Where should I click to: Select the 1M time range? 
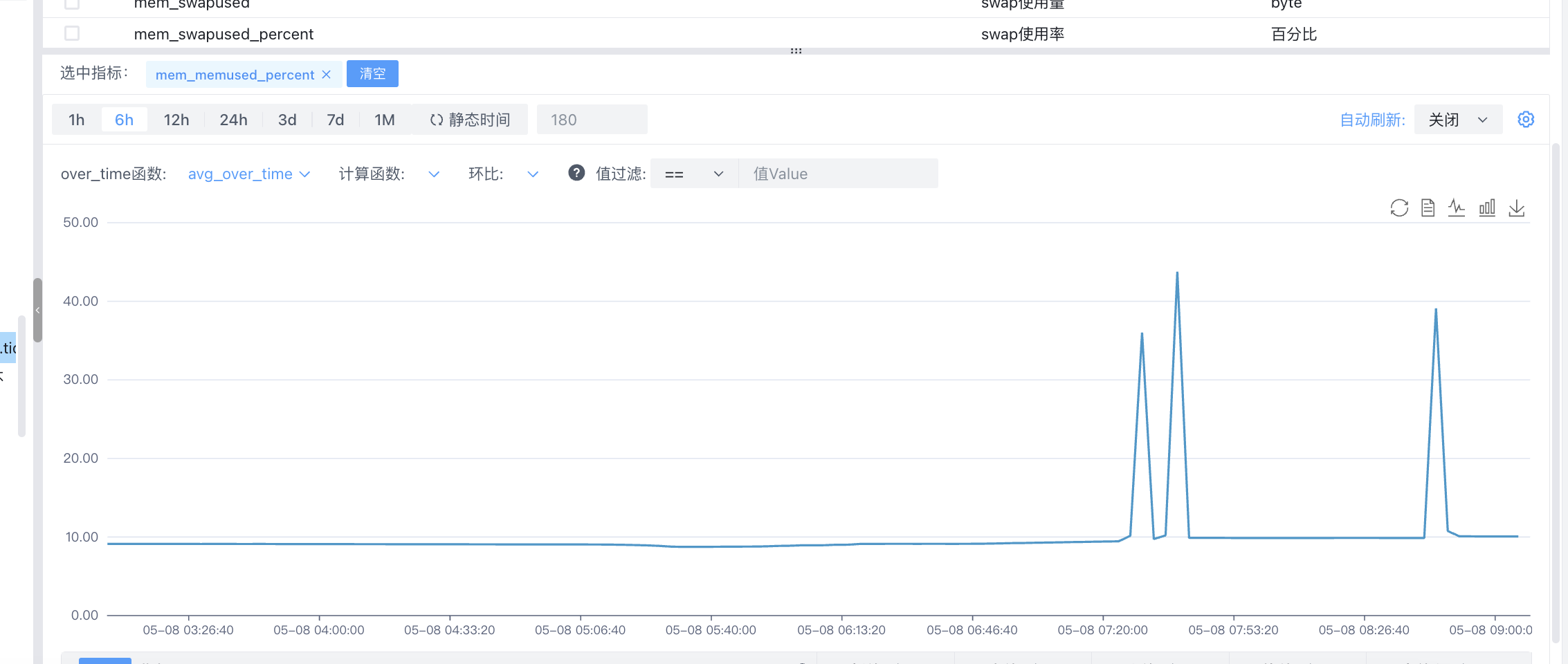point(385,120)
